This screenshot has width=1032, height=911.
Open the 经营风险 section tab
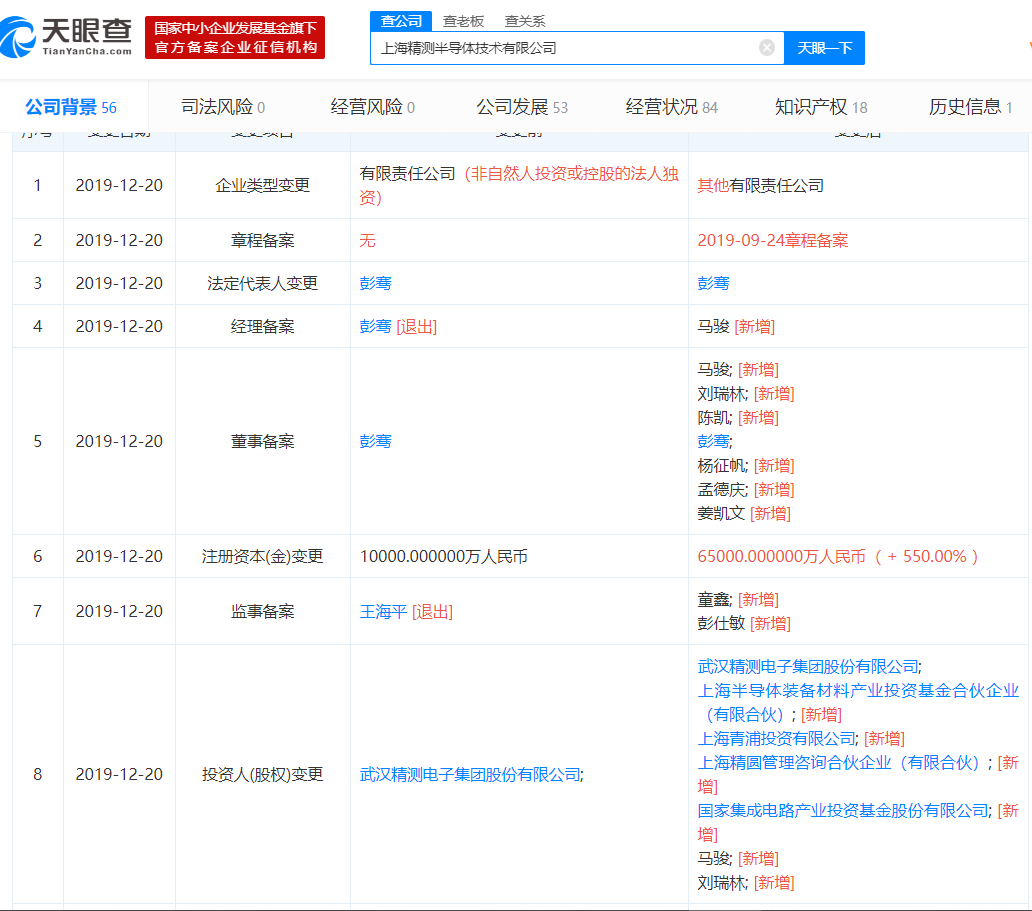tap(372, 107)
